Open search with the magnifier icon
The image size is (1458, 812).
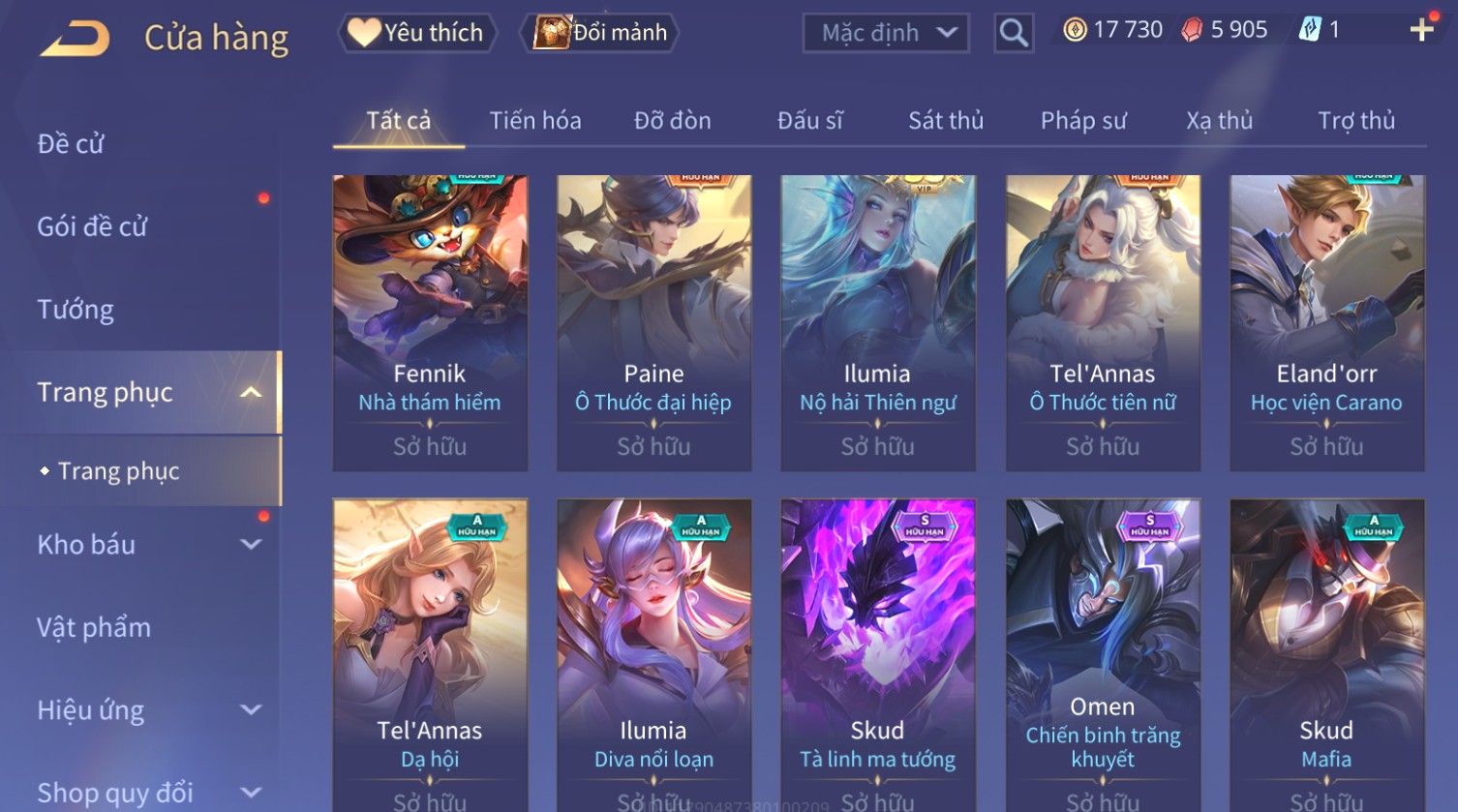pyautogui.click(x=1014, y=33)
